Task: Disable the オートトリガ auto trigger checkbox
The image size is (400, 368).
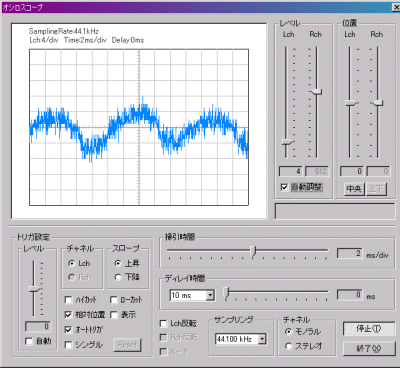Action: tap(68, 330)
